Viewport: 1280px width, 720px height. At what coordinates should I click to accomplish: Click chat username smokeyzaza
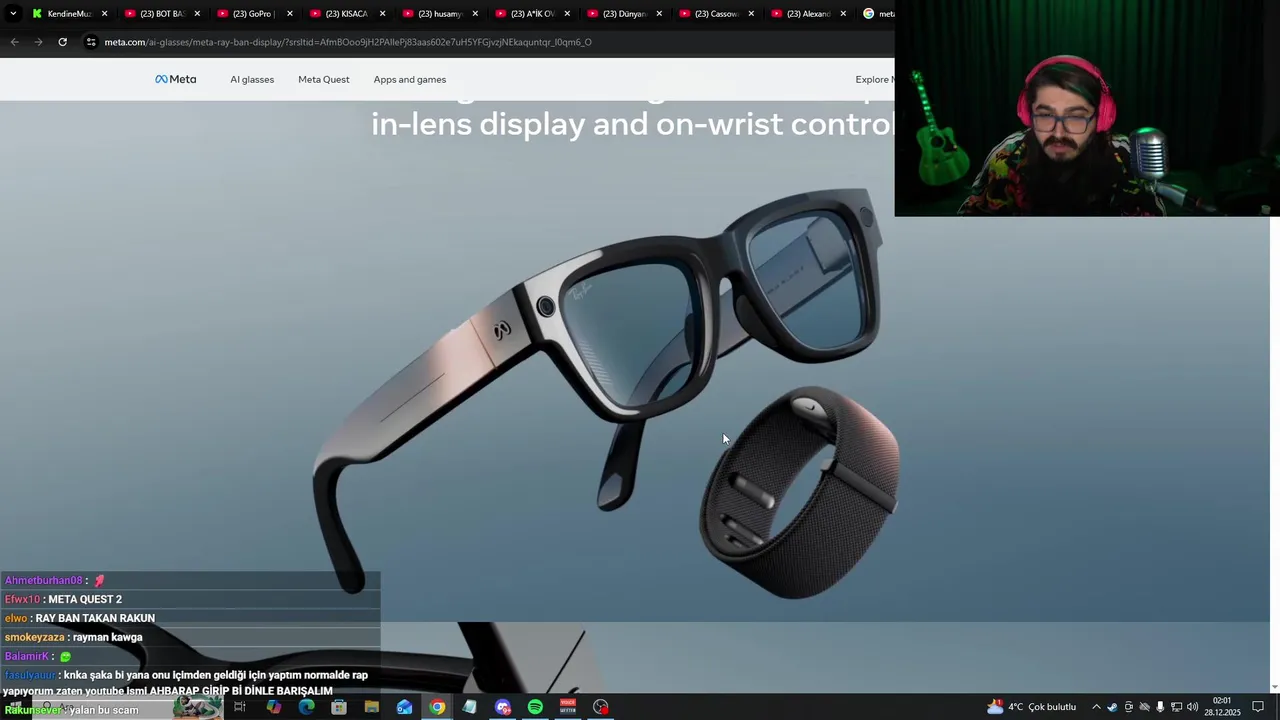(x=34, y=637)
